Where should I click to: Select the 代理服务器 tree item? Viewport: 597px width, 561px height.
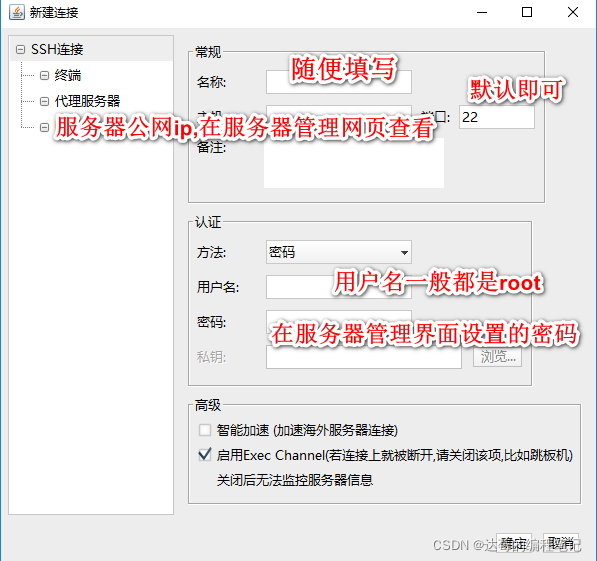point(87,101)
